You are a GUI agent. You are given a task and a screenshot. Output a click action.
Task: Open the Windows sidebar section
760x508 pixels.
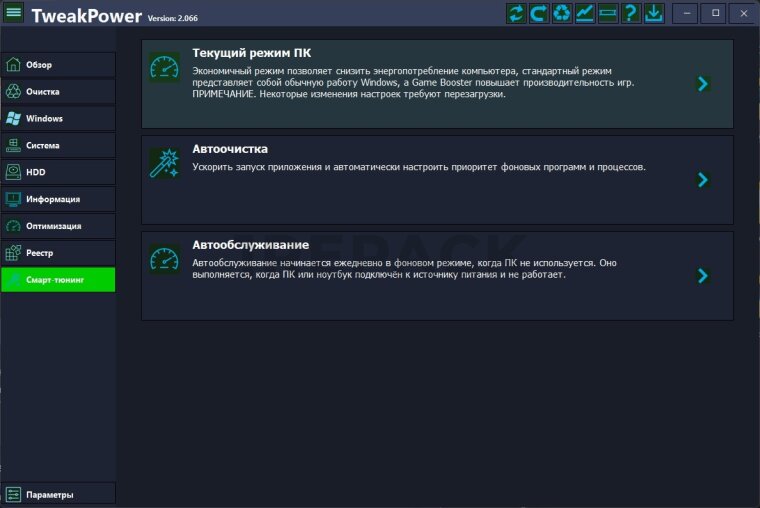click(58, 119)
